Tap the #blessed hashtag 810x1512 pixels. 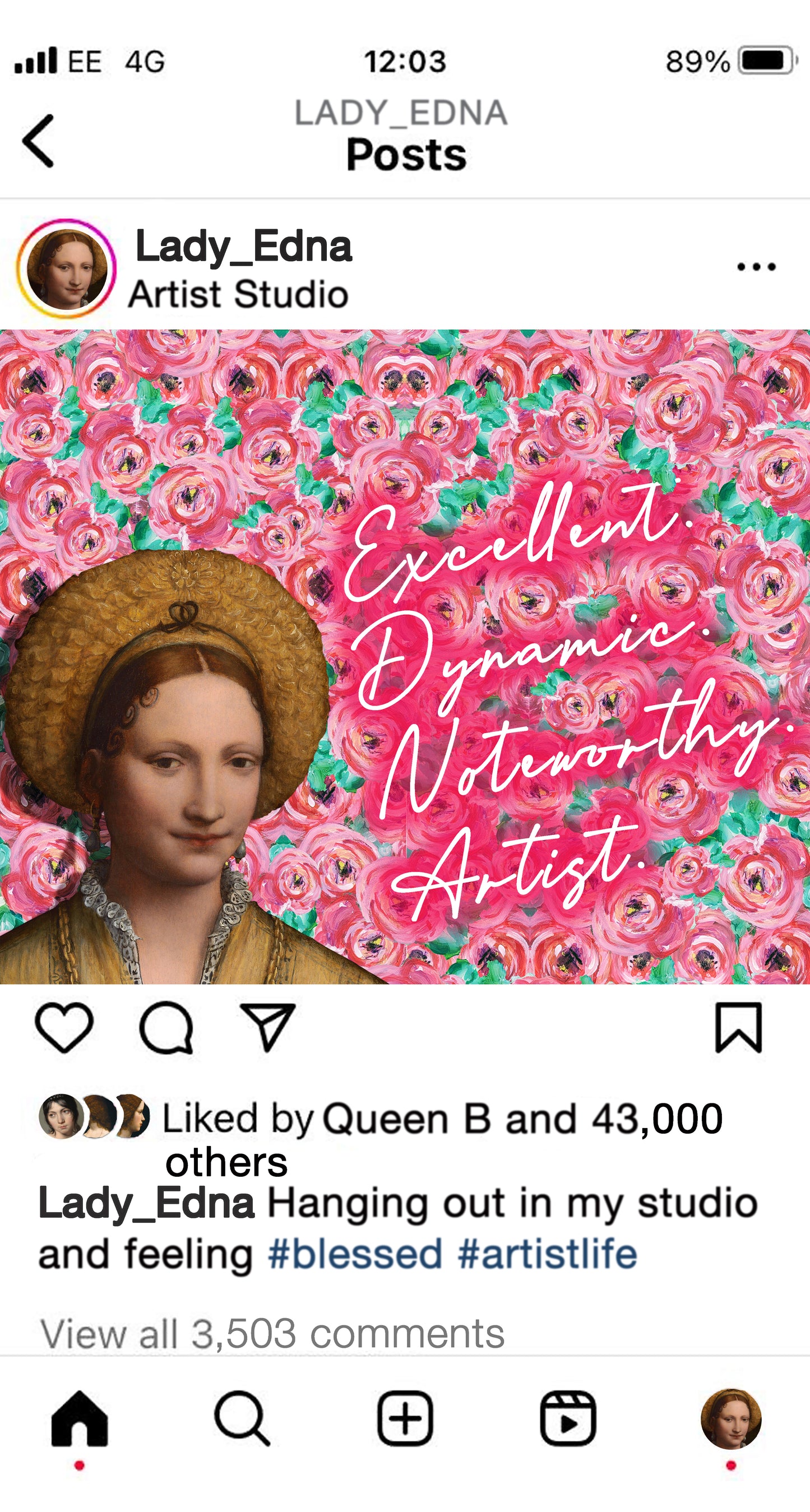355,1255
